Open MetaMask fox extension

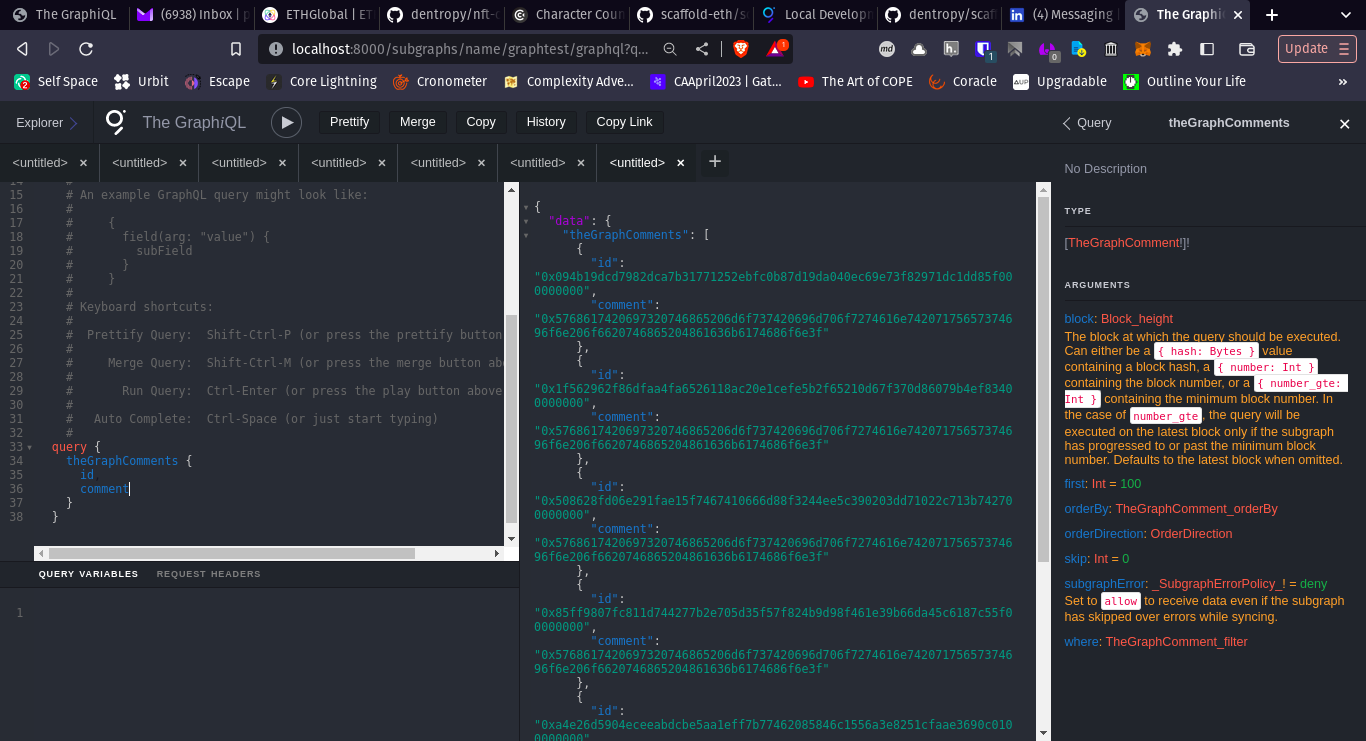(1143, 49)
